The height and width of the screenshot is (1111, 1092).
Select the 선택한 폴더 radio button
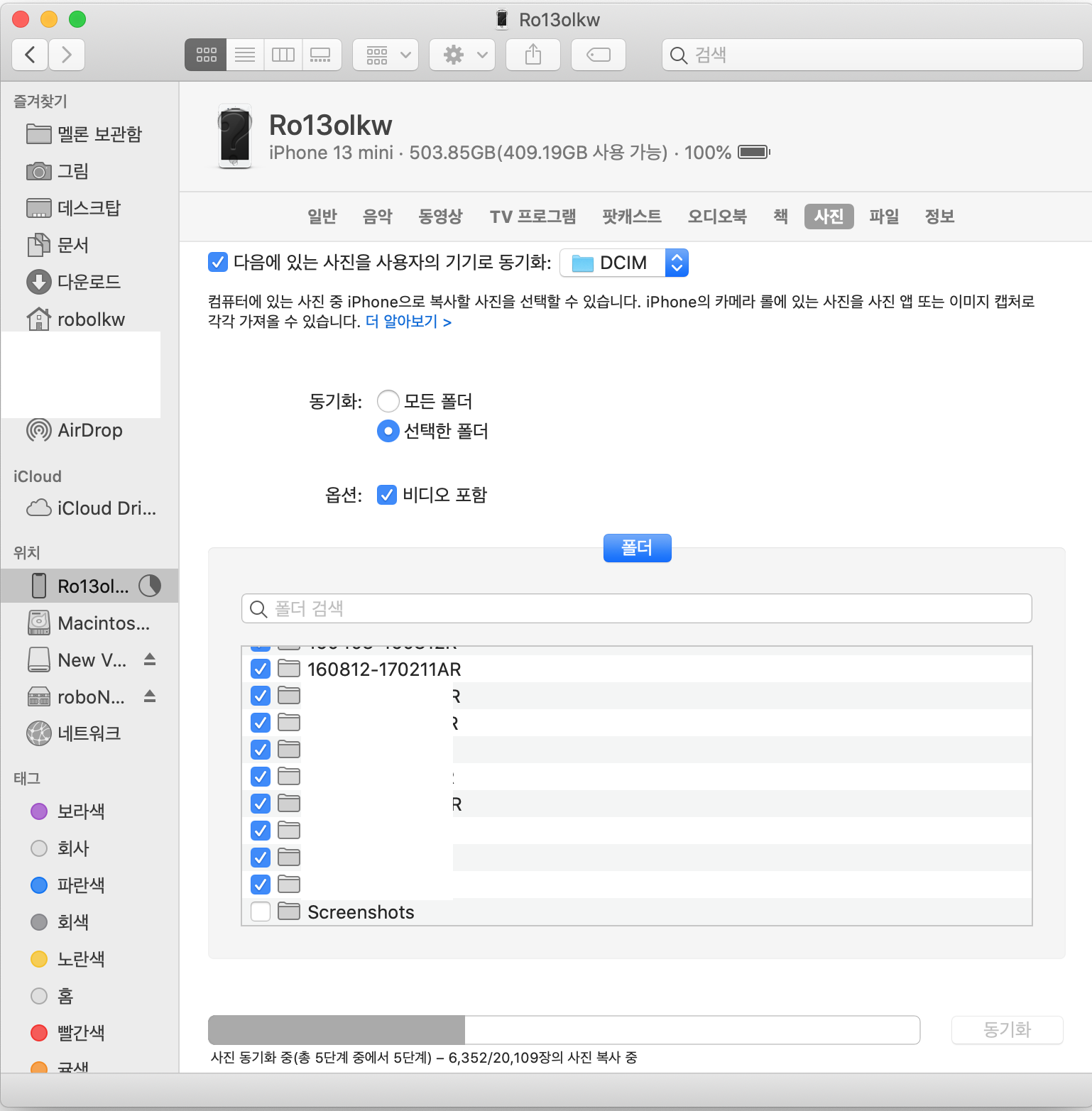pyautogui.click(x=388, y=431)
